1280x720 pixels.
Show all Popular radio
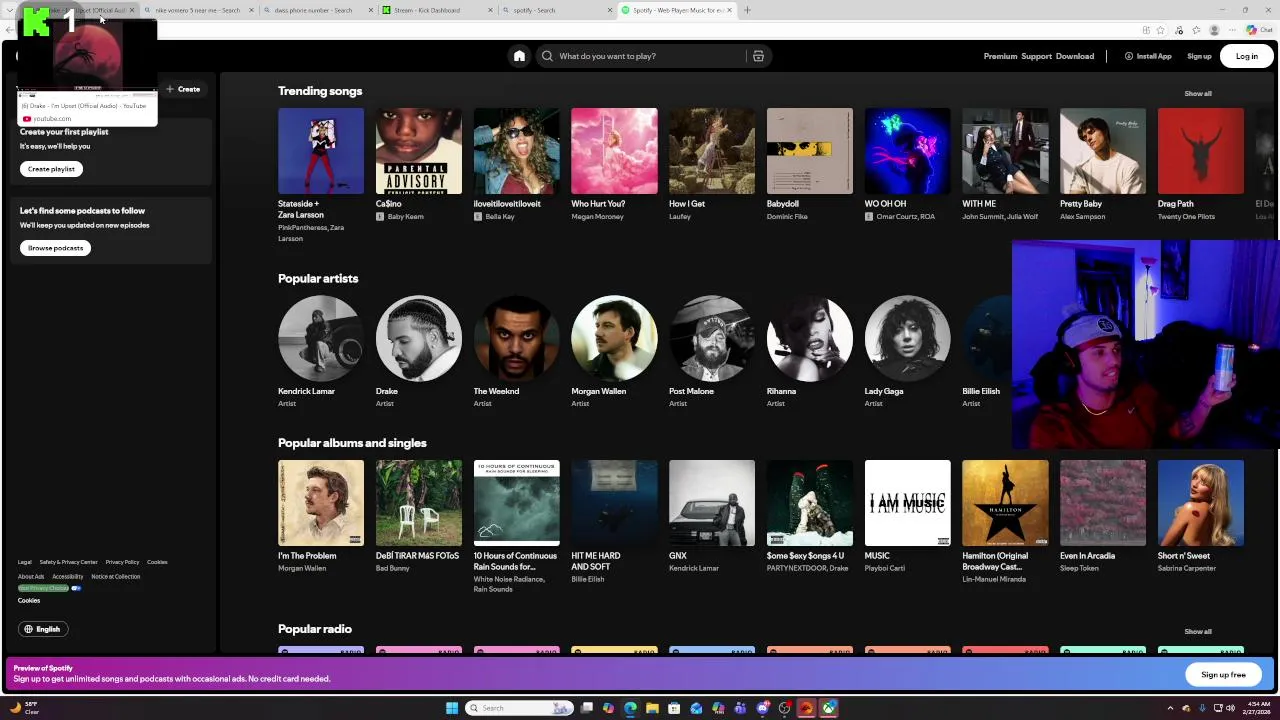1198,631
